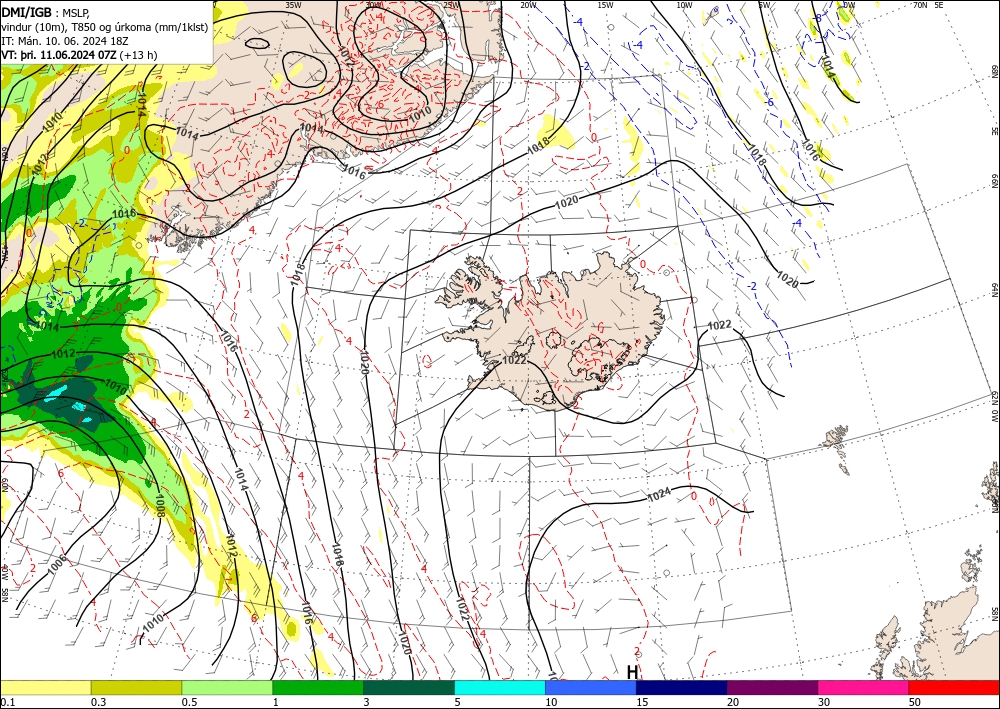The height and width of the screenshot is (709, 1000).
Task: Click the 20W longitude label
Action: (x=527, y=5)
